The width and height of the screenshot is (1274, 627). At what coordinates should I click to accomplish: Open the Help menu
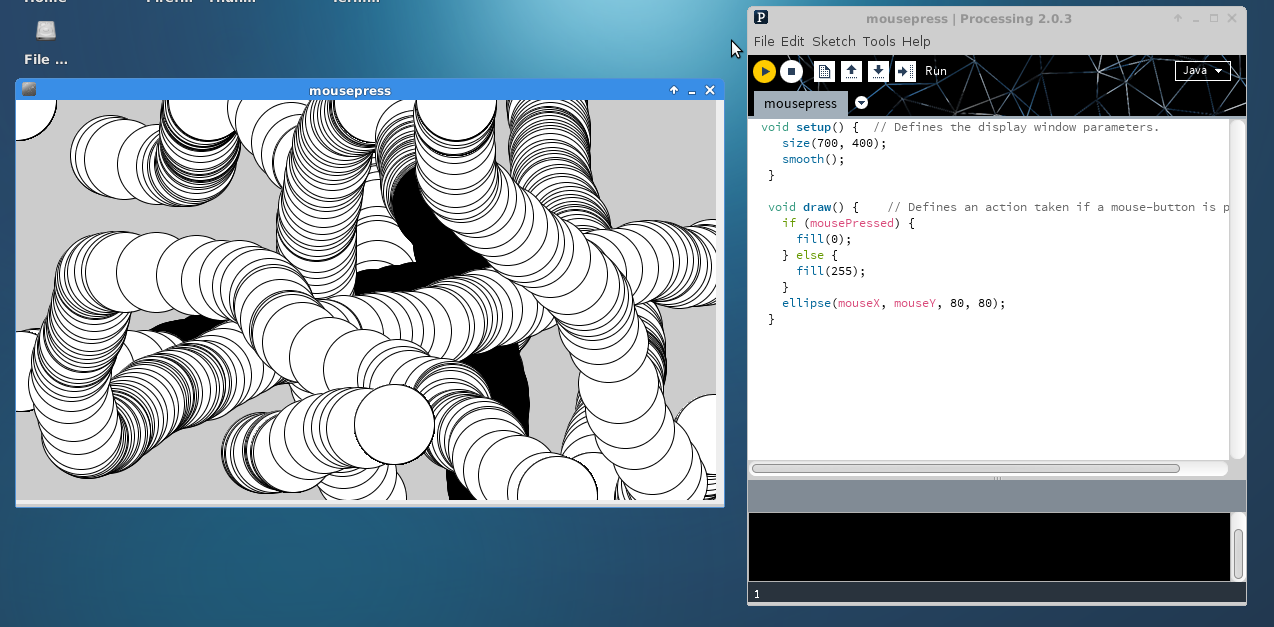pos(916,41)
